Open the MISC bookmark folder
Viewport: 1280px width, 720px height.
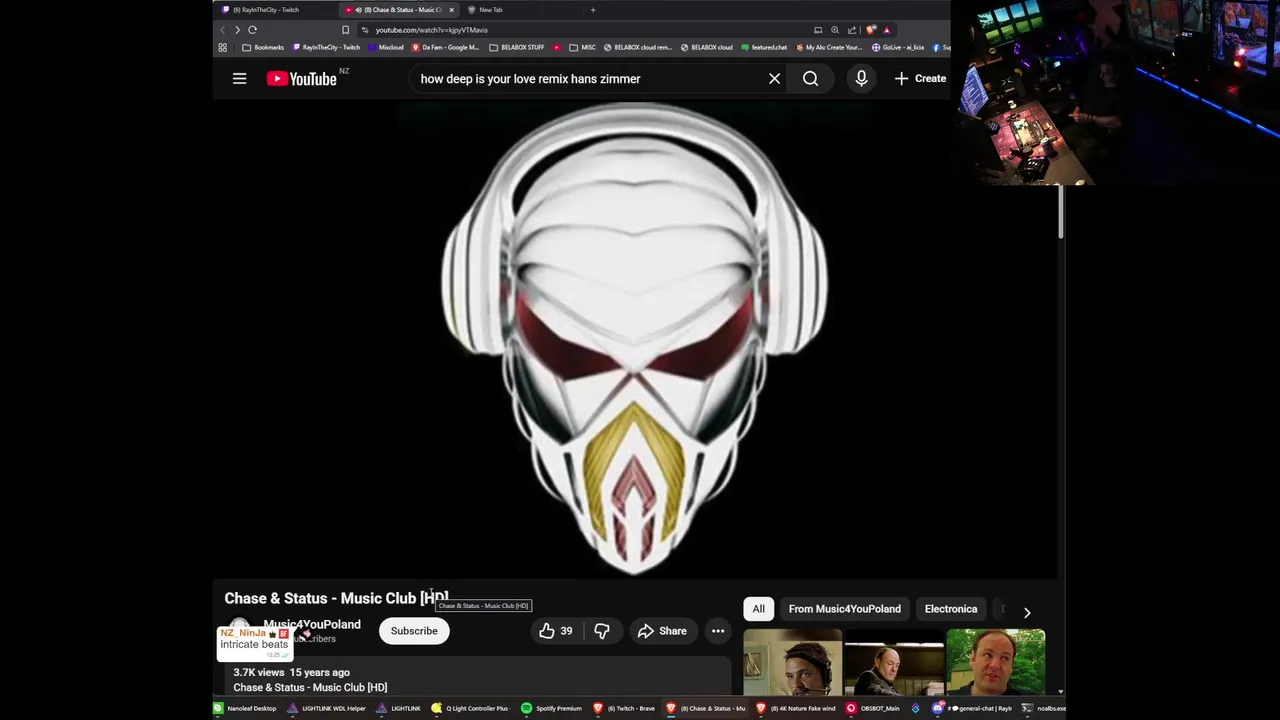pos(582,47)
